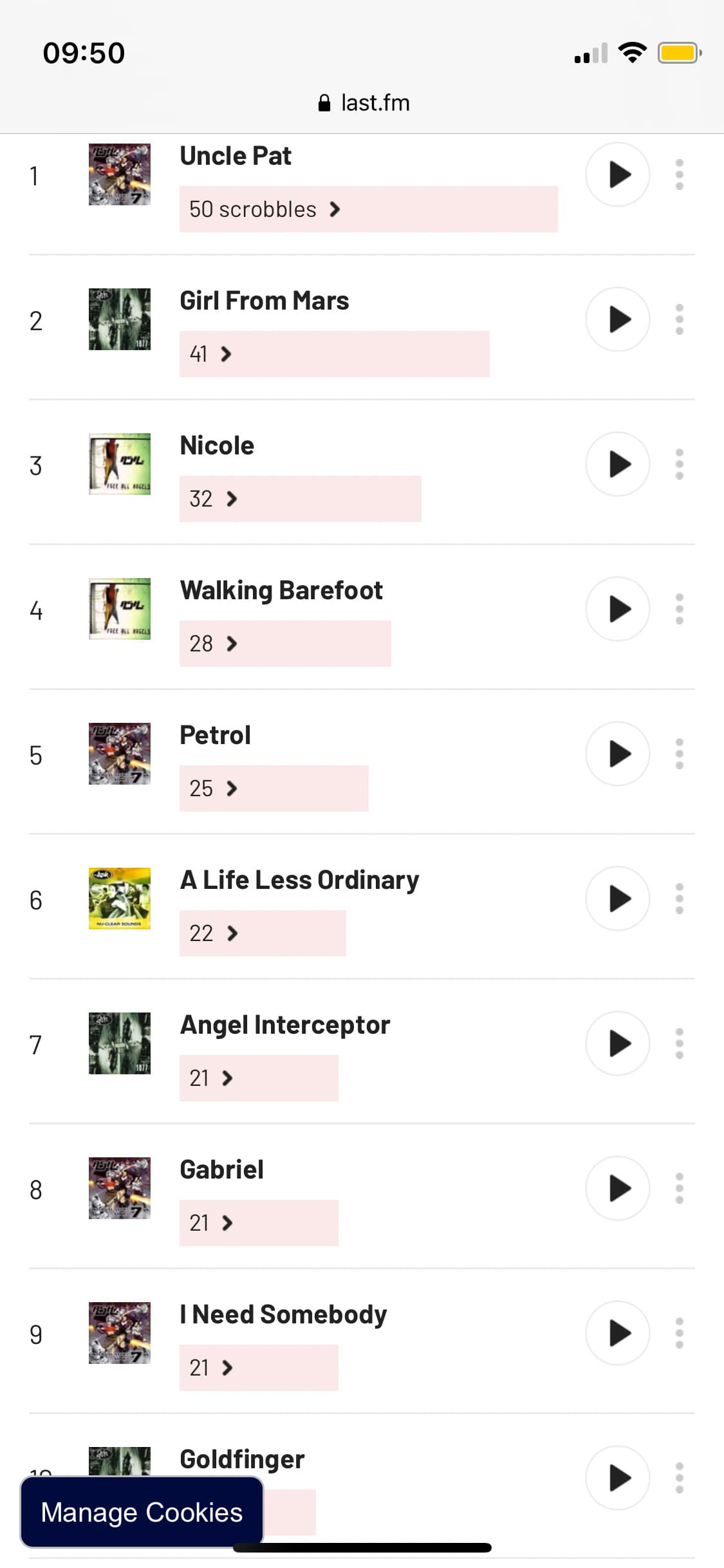
Task: Start playback of Nicole
Action: (x=617, y=464)
